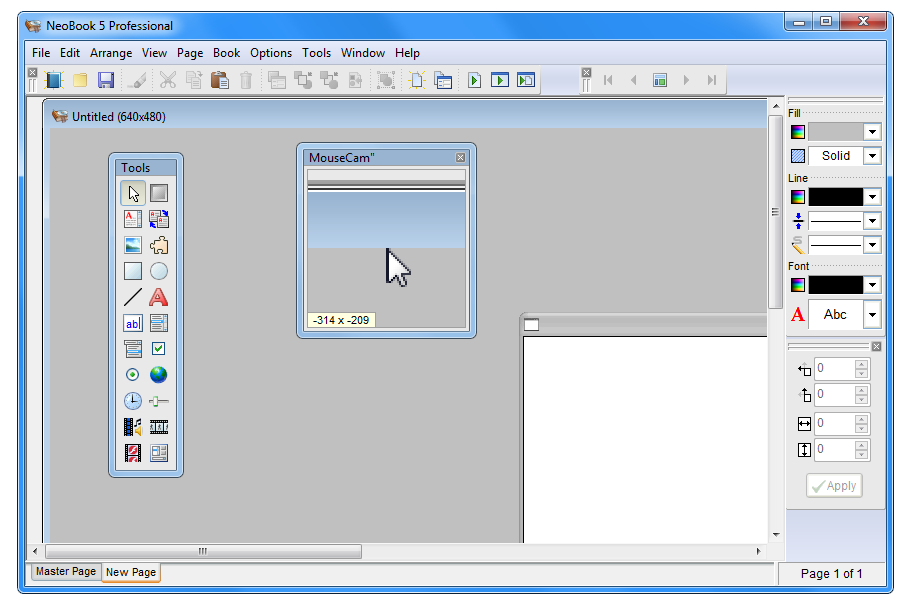This screenshot has width=914, height=610.
Task: Click the 'Page 1 of 1' status text
Action: (x=831, y=574)
